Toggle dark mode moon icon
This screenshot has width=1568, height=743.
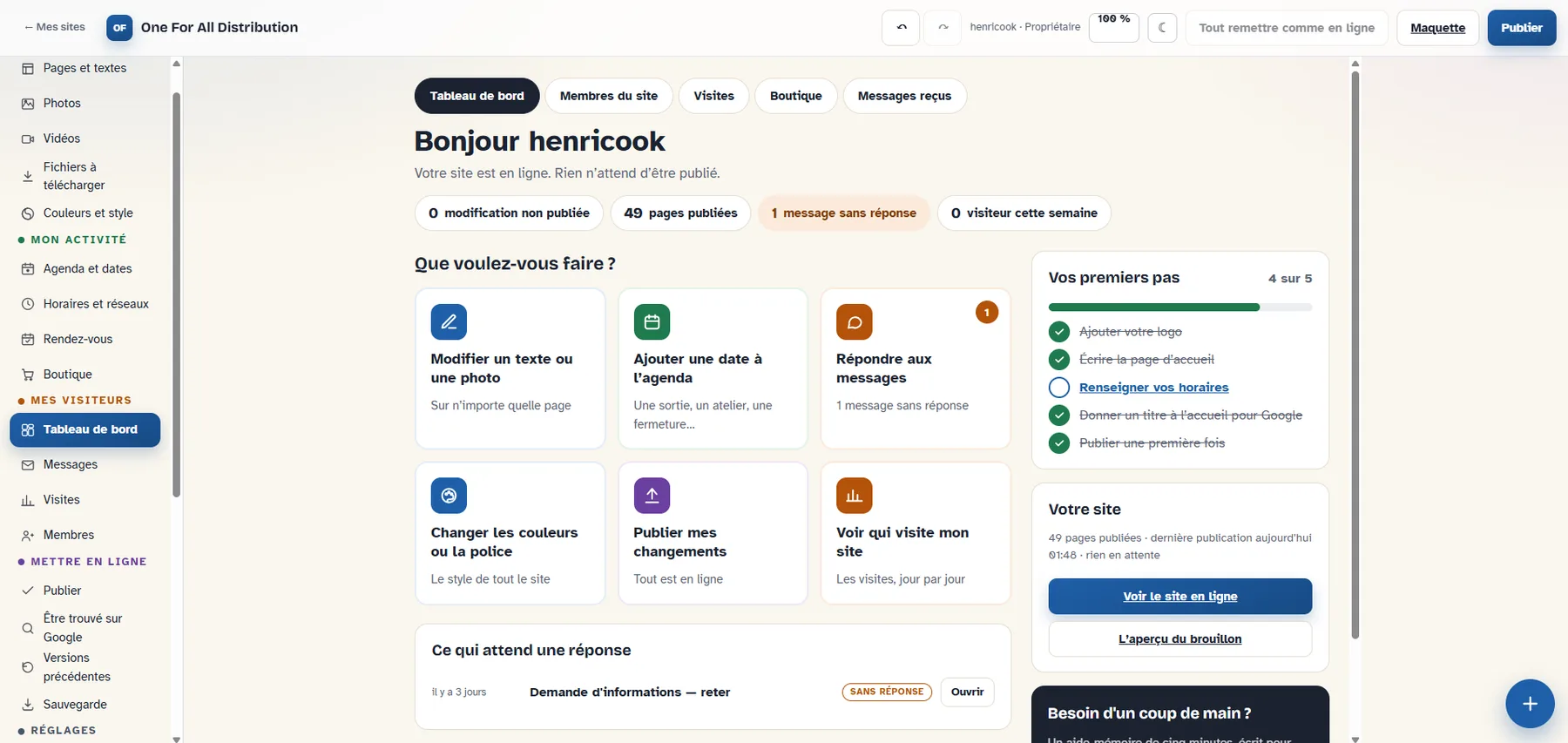pos(1162,27)
